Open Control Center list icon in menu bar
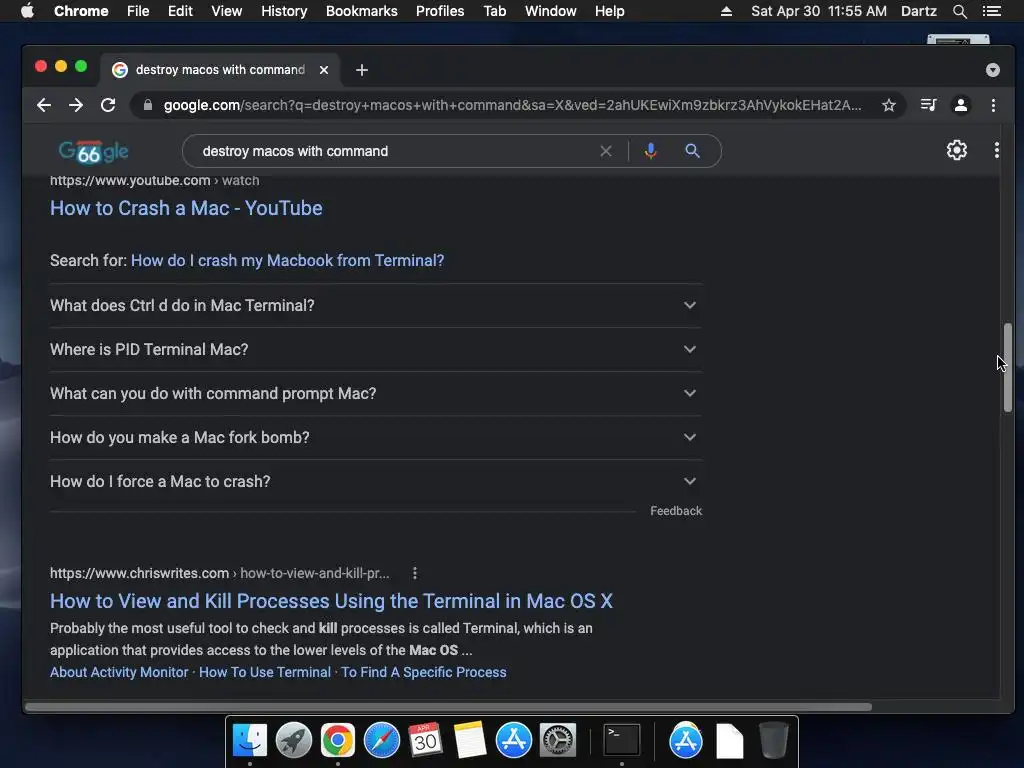The width and height of the screenshot is (1024, 768). 992,11
